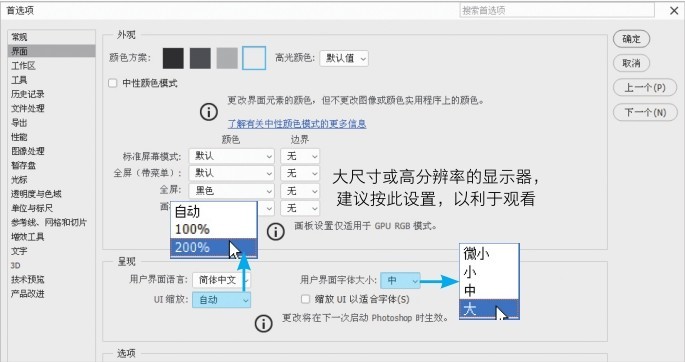Select the lightest color scheme swatch

tap(254, 58)
